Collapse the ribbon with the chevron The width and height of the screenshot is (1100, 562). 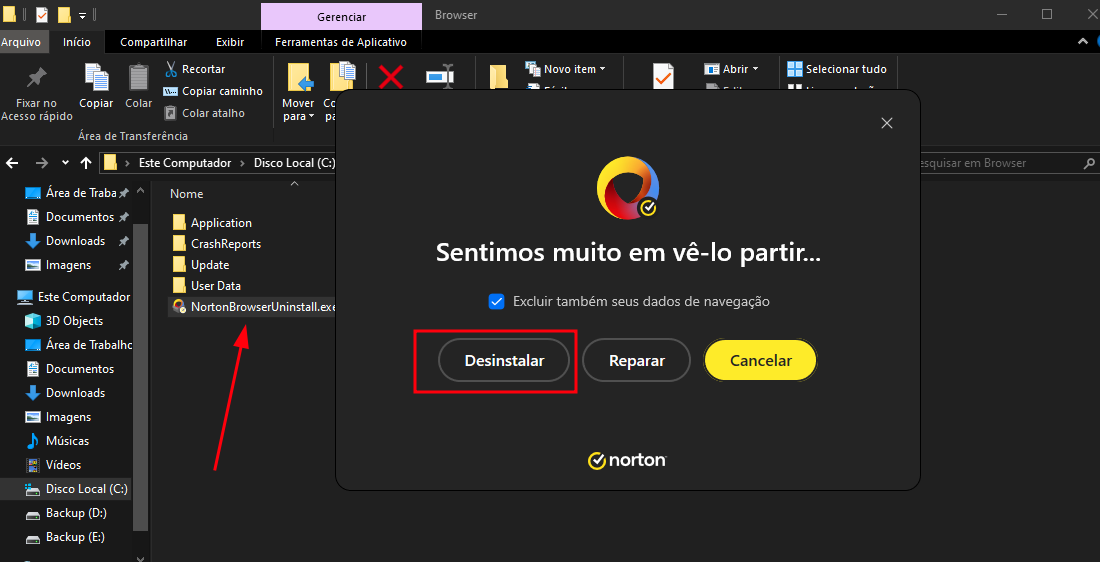1083,42
